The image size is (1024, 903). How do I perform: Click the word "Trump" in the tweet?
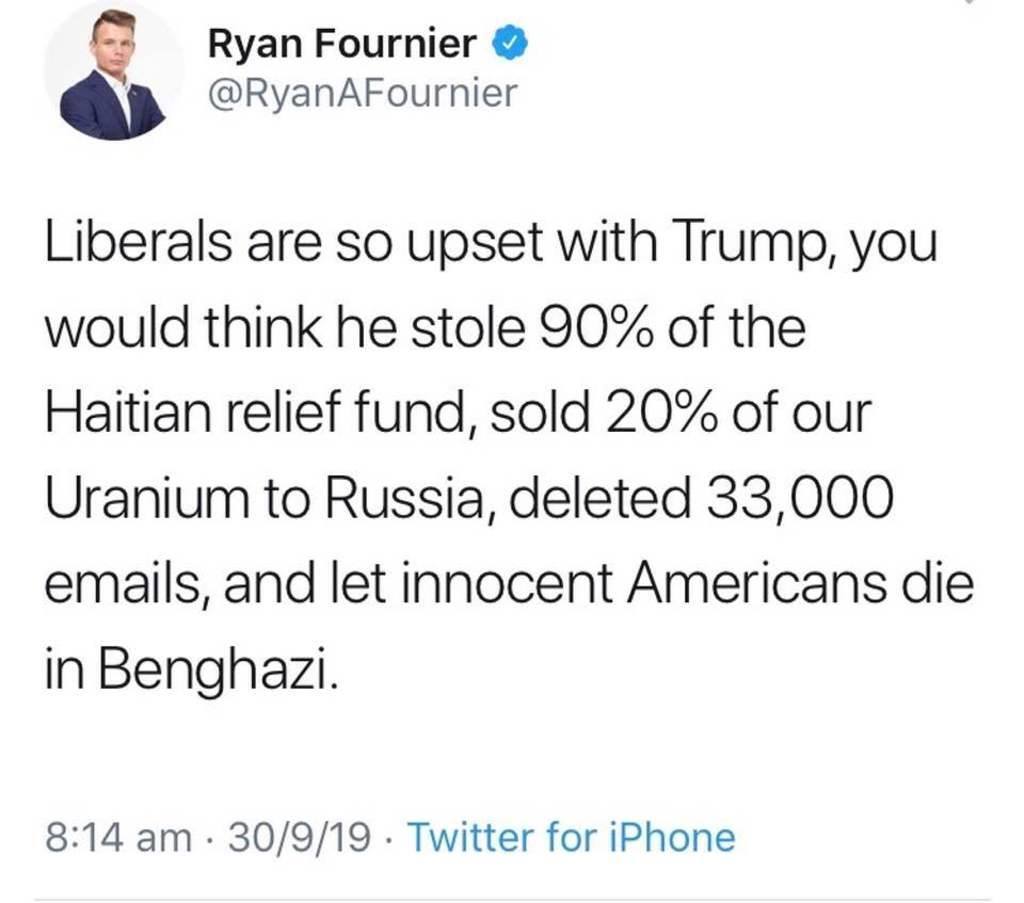[747, 244]
